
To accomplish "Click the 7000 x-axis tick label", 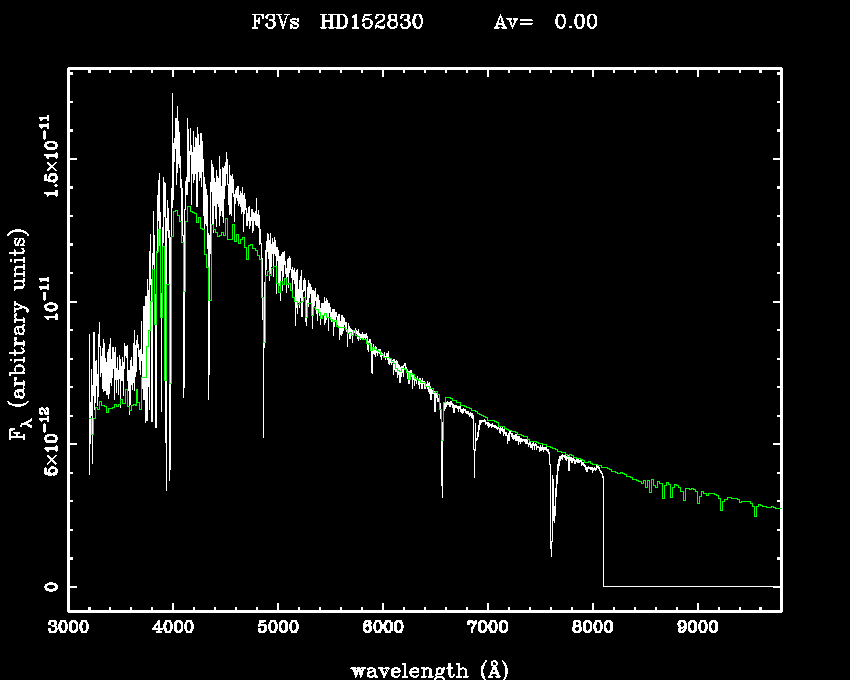I will [487, 629].
